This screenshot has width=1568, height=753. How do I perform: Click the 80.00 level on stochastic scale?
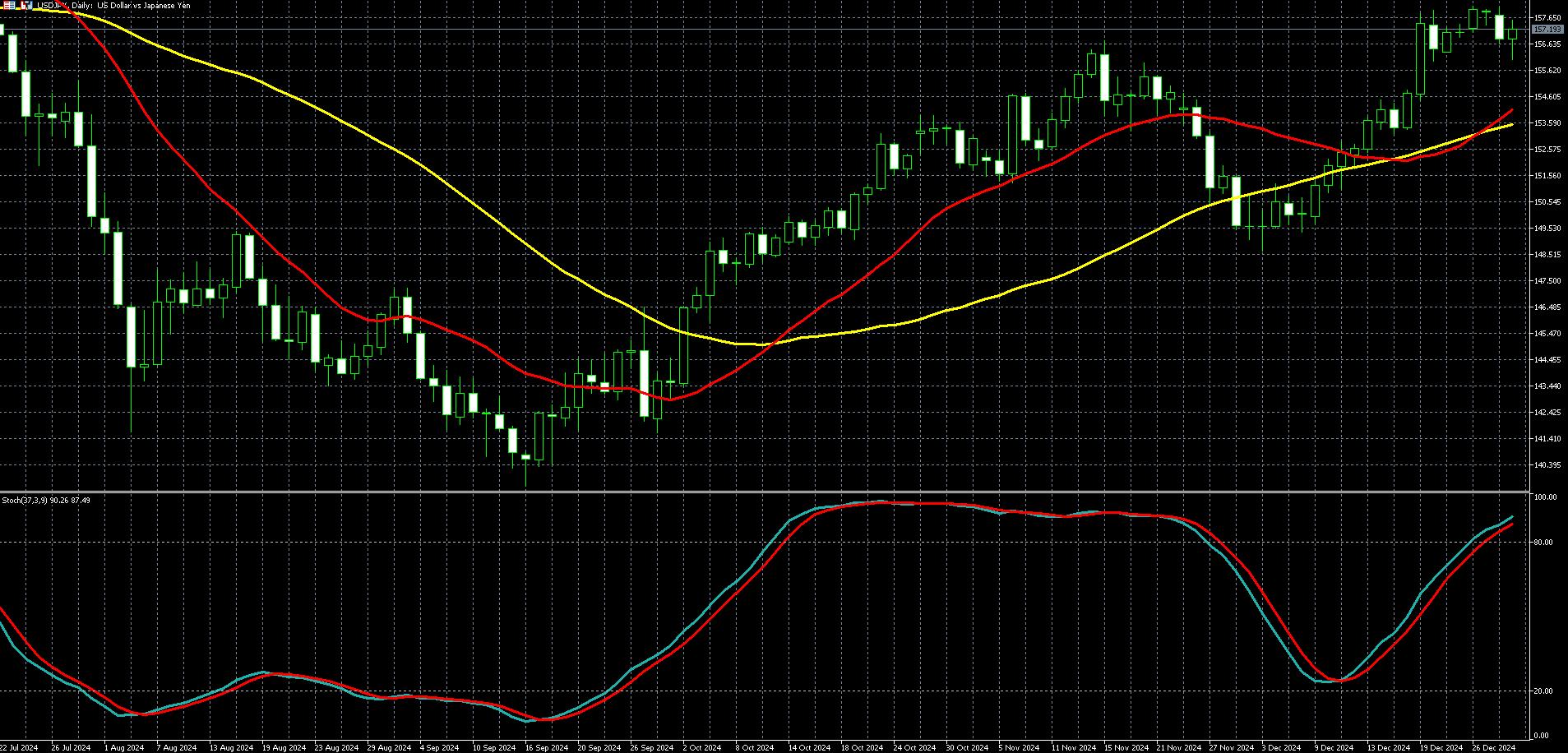click(1544, 543)
